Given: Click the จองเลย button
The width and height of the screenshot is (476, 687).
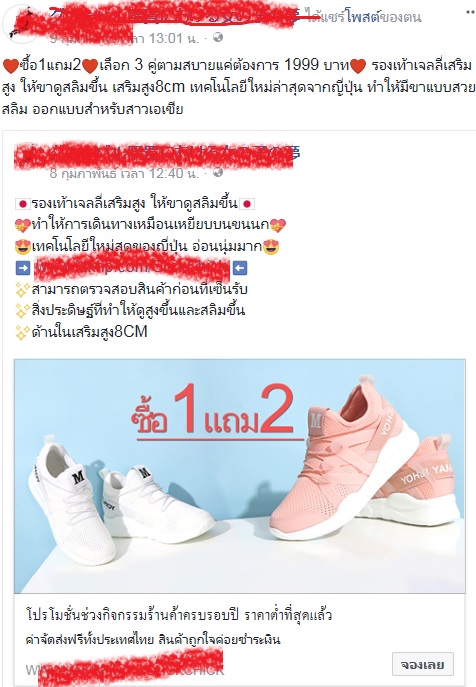Looking at the screenshot, I should 423,665.
